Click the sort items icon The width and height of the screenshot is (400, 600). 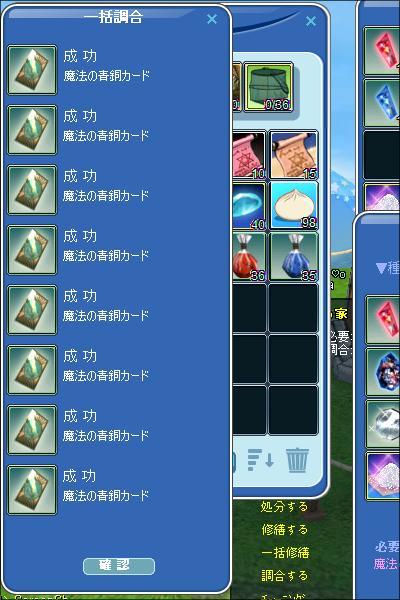coord(261,460)
